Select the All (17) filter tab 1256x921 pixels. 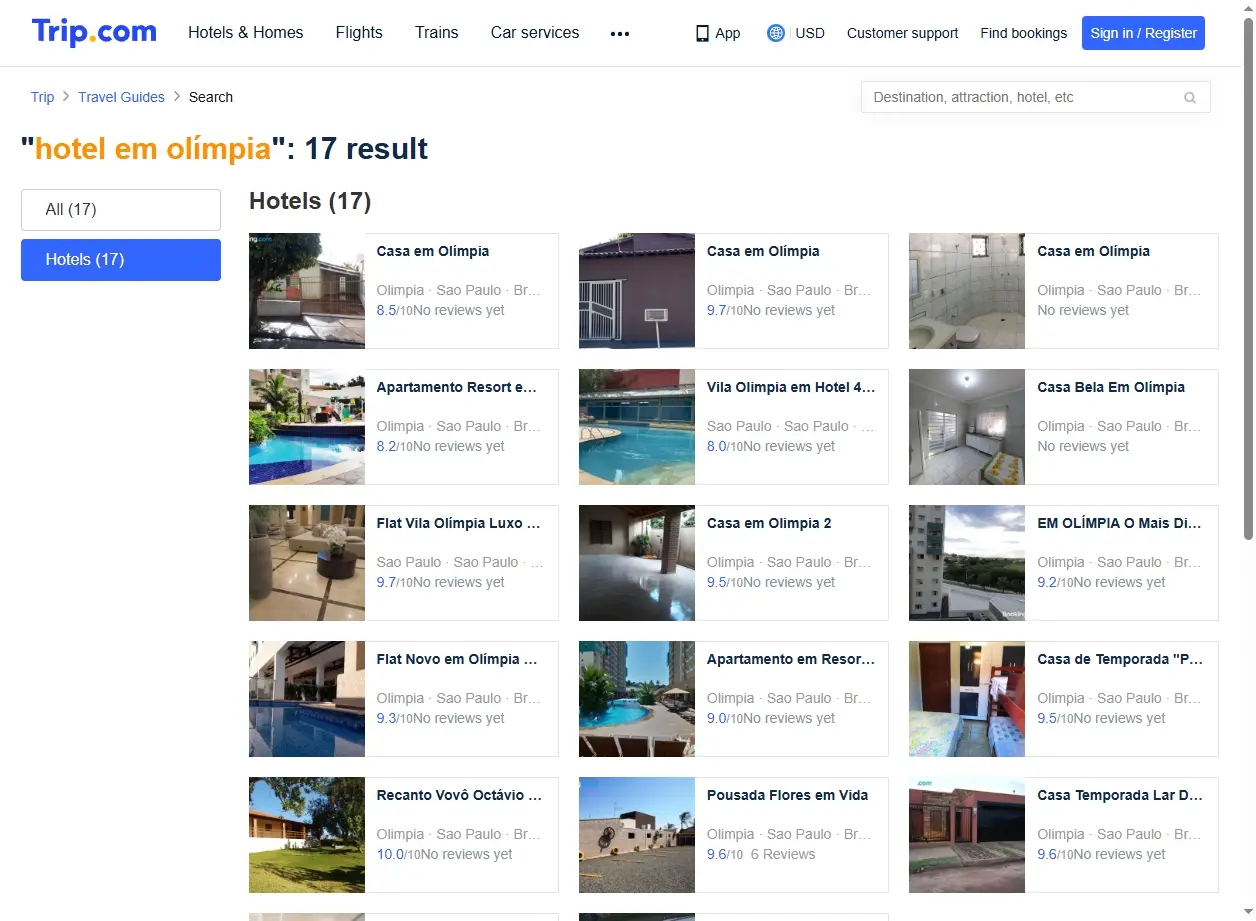(x=121, y=210)
